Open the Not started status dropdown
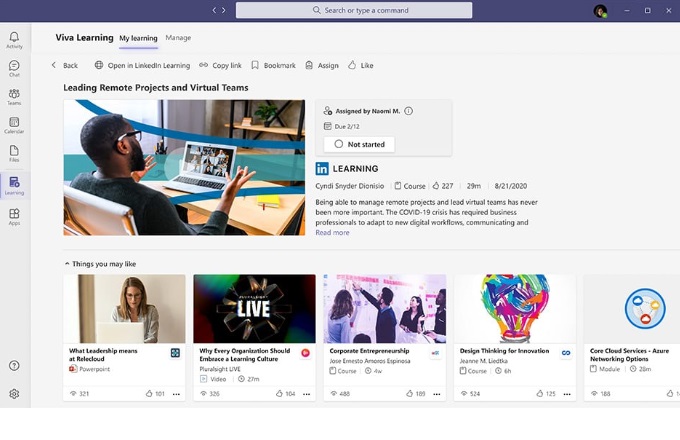The height and width of the screenshot is (440, 680). pyautogui.click(x=359, y=144)
